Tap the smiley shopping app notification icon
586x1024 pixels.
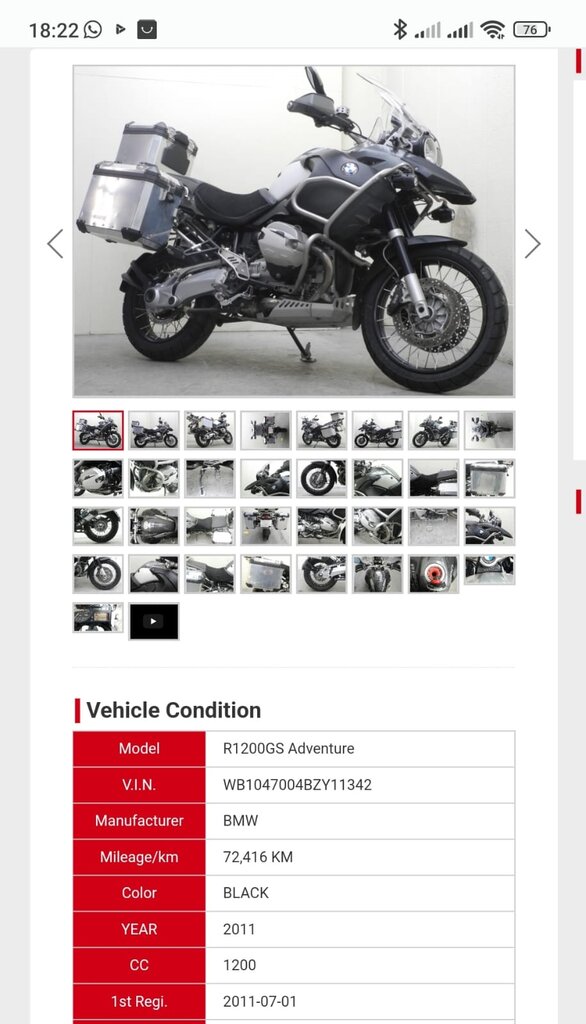(147, 29)
